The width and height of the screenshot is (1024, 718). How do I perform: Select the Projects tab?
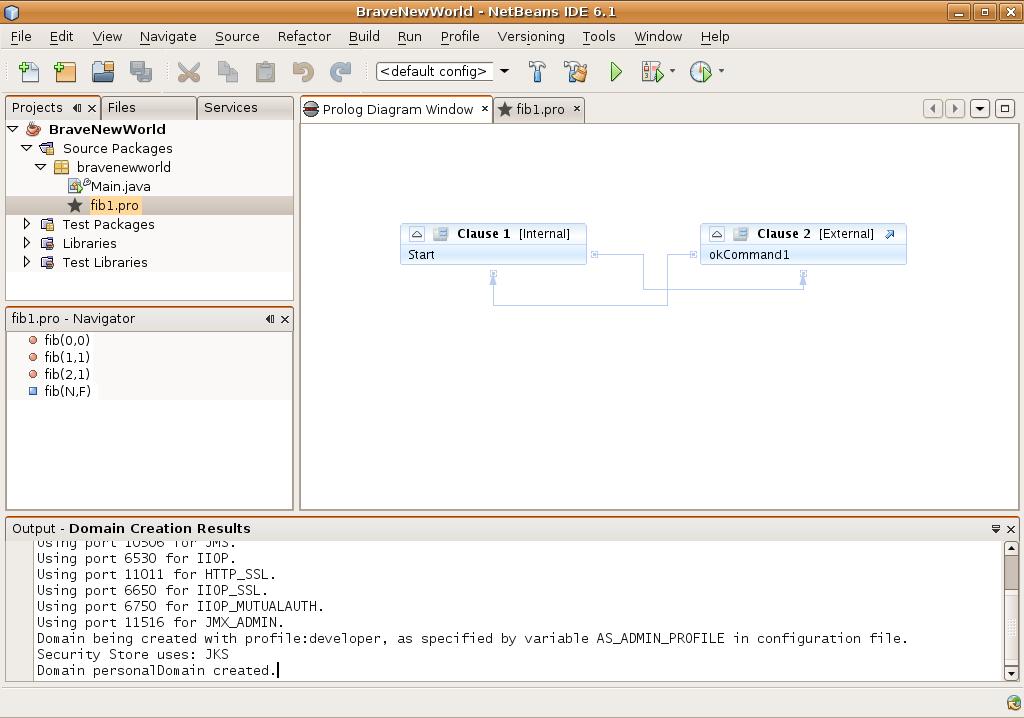click(x=37, y=108)
